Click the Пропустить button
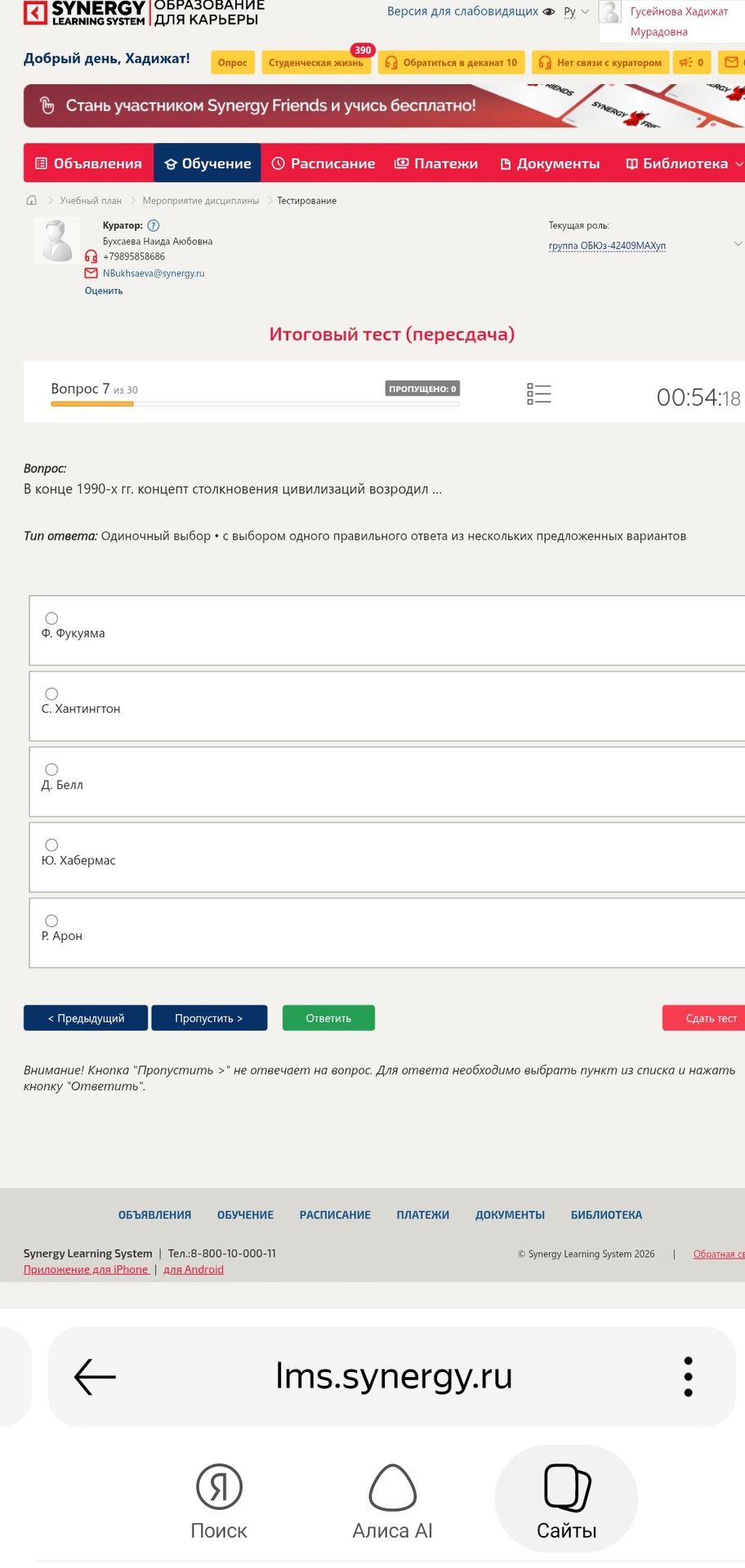This screenshot has width=745, height=1568. [x=209, y=1018]
